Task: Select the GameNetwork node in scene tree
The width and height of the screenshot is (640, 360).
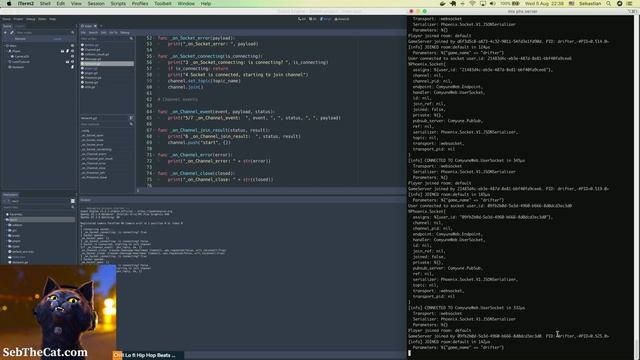Action: (20, 62)
